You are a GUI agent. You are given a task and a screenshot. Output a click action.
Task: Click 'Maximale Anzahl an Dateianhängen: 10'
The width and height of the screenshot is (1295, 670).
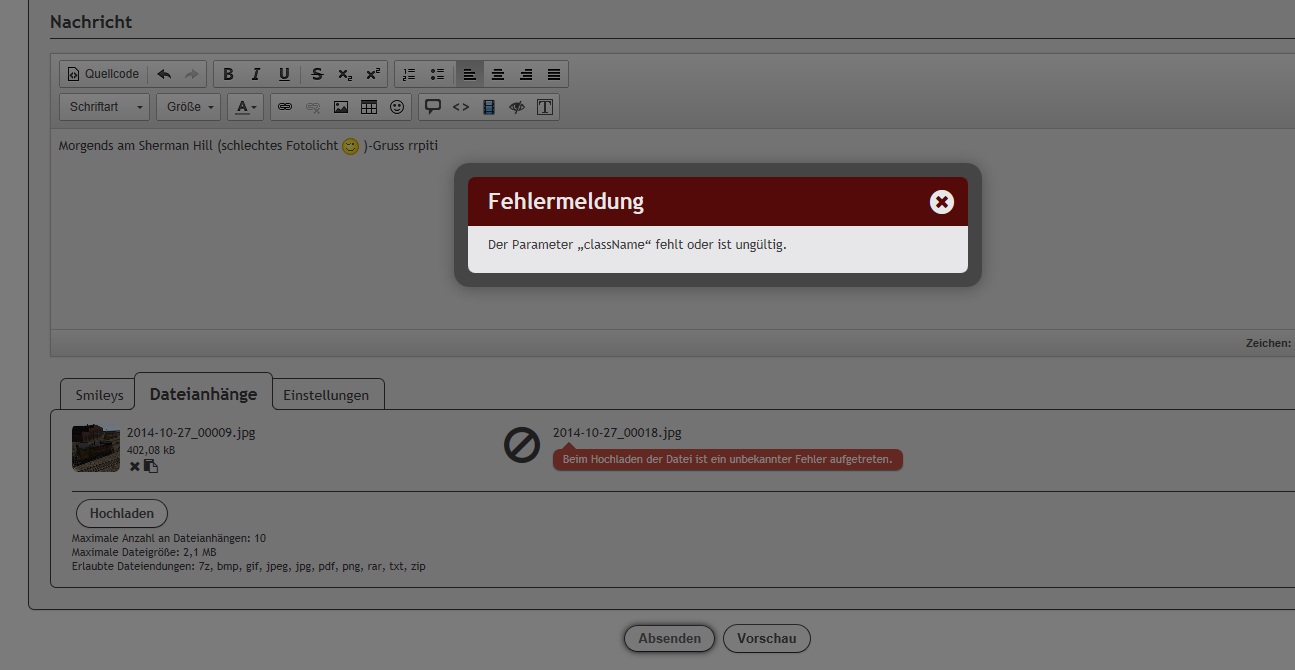click(x=169, y=538)
